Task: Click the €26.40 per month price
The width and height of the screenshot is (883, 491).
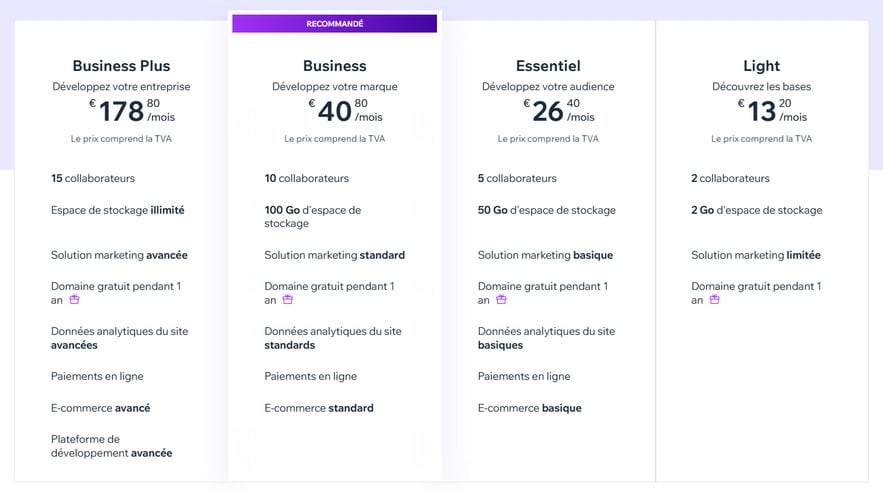Action: 559,110
